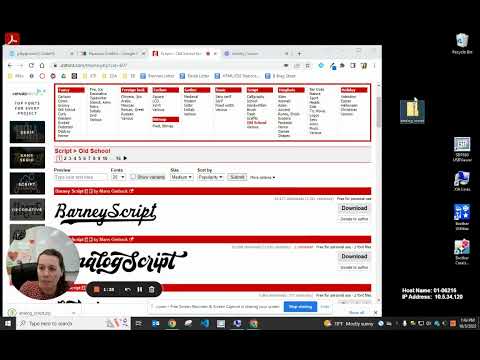Click the browser address bar
This screenshot has width=480, height=360.
(x=167, y=66)
